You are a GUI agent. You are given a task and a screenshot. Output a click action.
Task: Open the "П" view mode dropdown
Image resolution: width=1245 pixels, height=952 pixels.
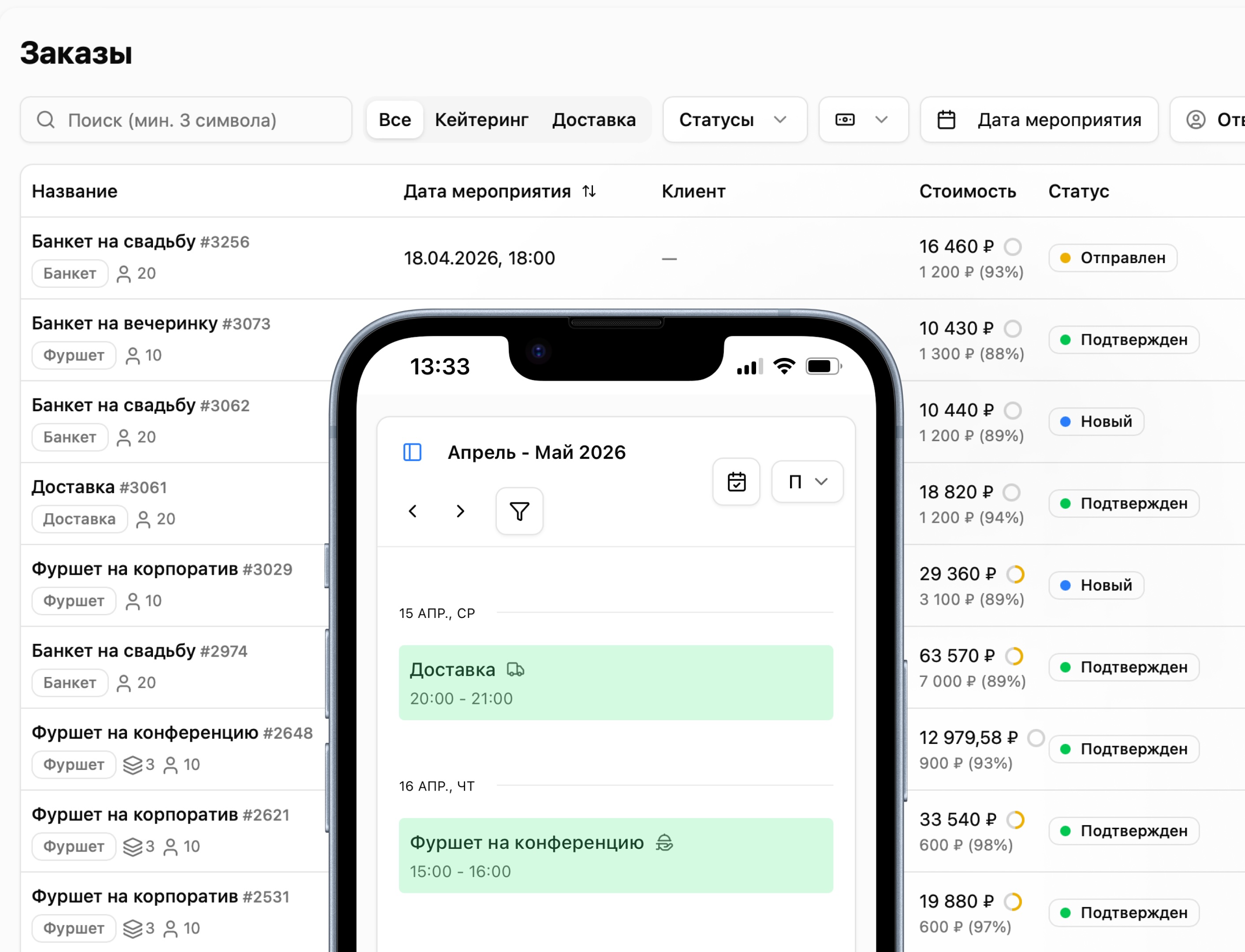coord(807,482)
